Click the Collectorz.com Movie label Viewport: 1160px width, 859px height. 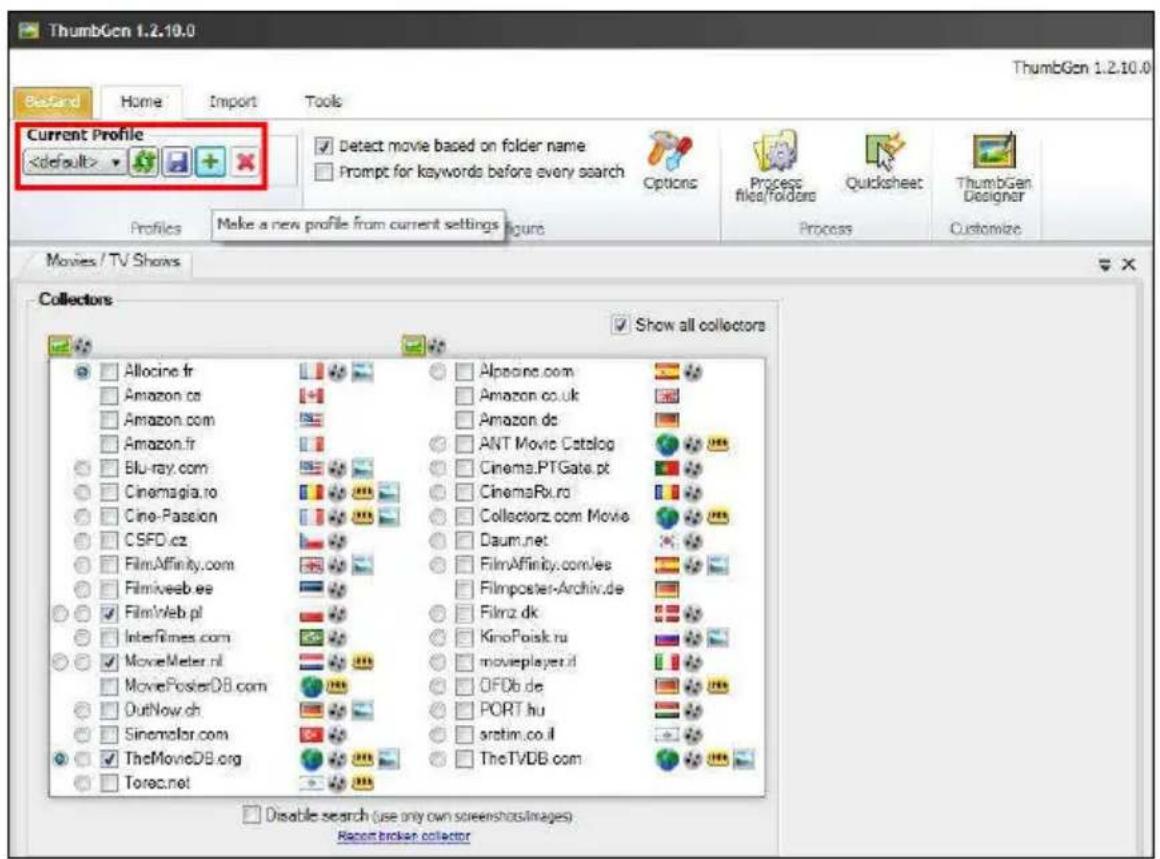554,516
